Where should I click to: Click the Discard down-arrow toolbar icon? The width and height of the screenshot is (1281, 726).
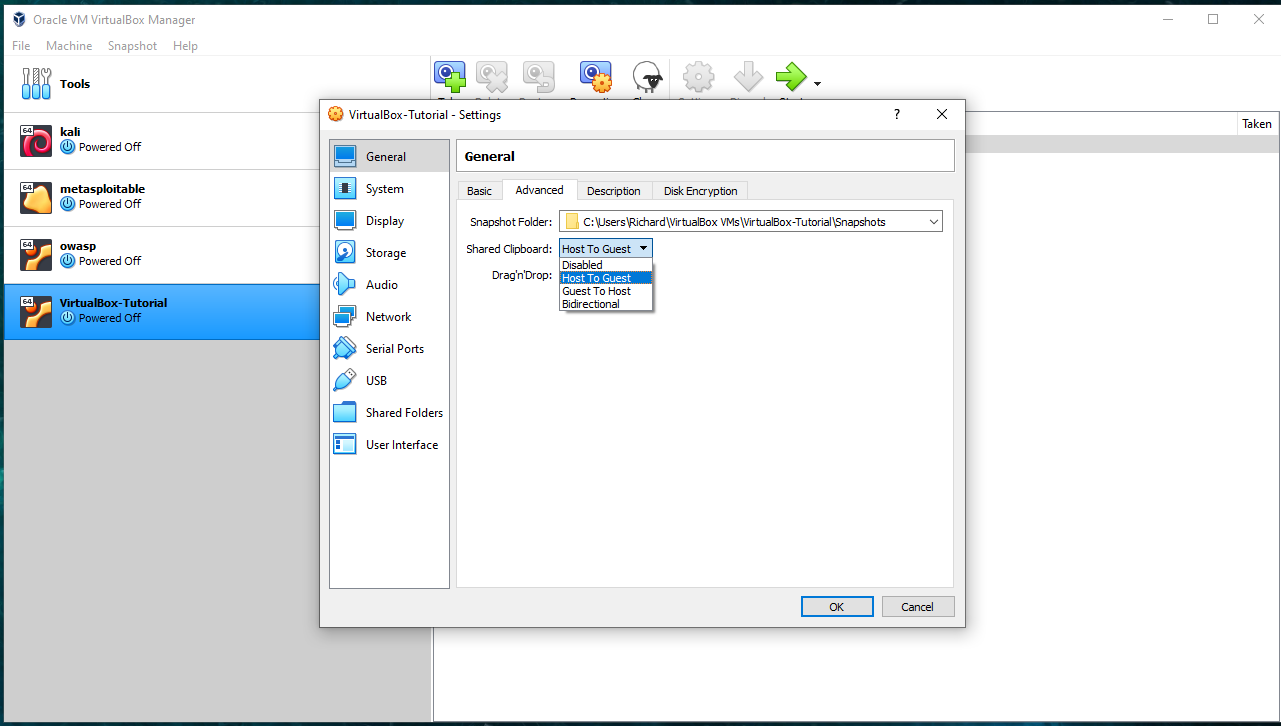tap(748, 77)
